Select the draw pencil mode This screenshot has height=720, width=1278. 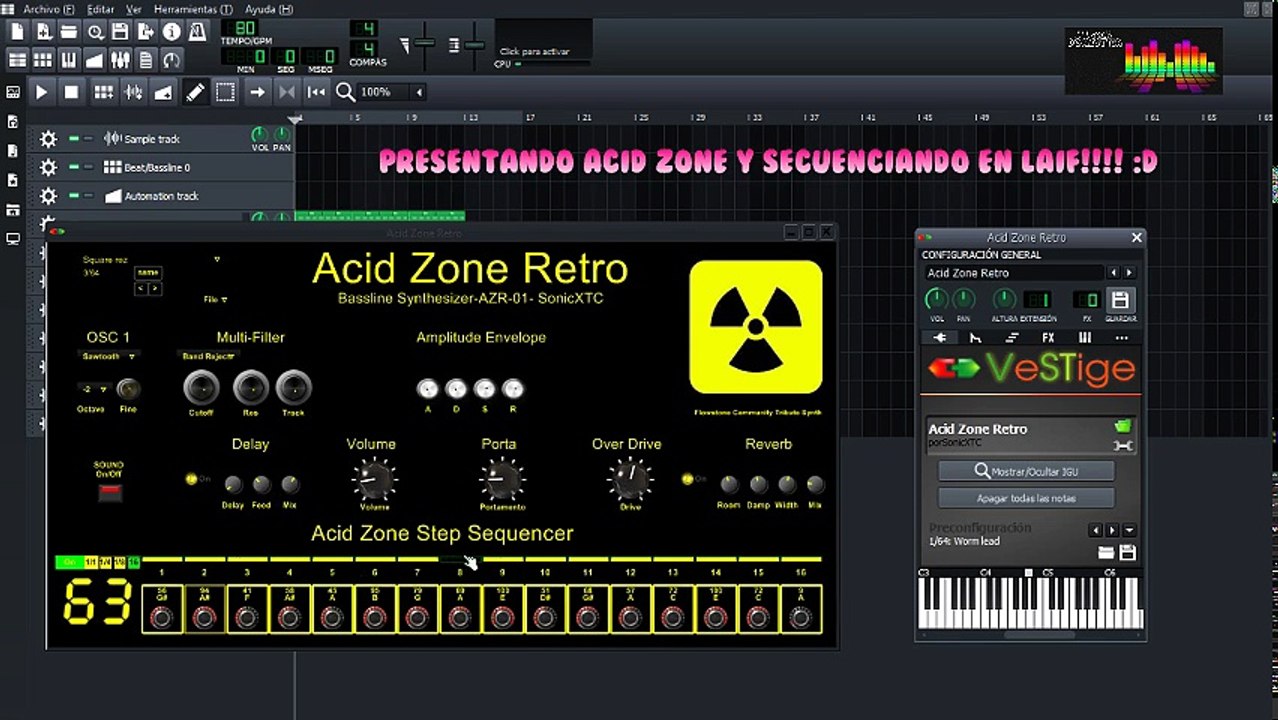[x=195, y=92]
